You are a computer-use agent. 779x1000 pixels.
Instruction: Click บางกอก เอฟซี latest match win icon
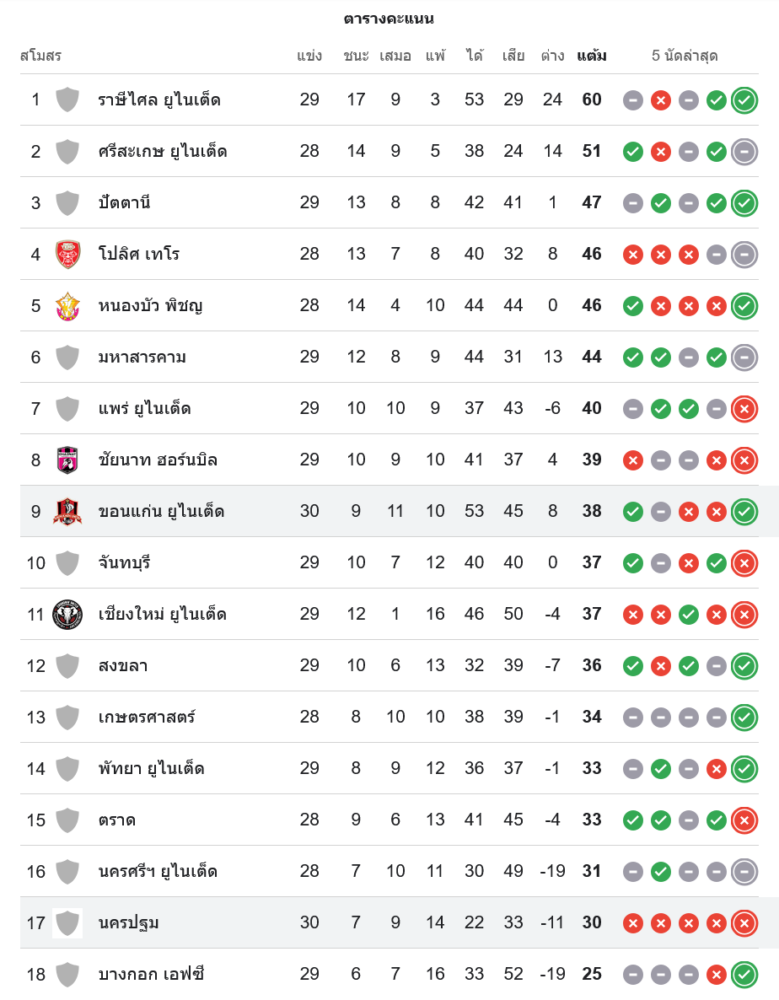[744, 974]
